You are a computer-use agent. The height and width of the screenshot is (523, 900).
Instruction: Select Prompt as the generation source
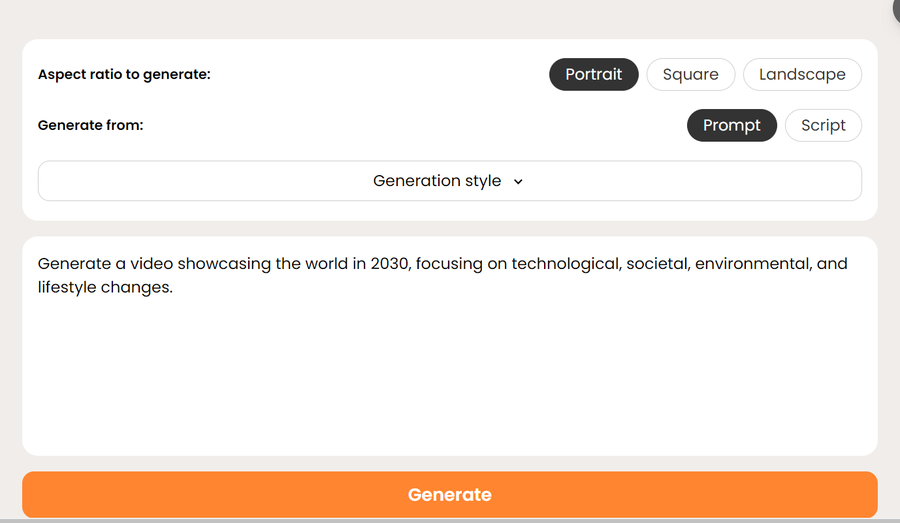click(731, 125)
